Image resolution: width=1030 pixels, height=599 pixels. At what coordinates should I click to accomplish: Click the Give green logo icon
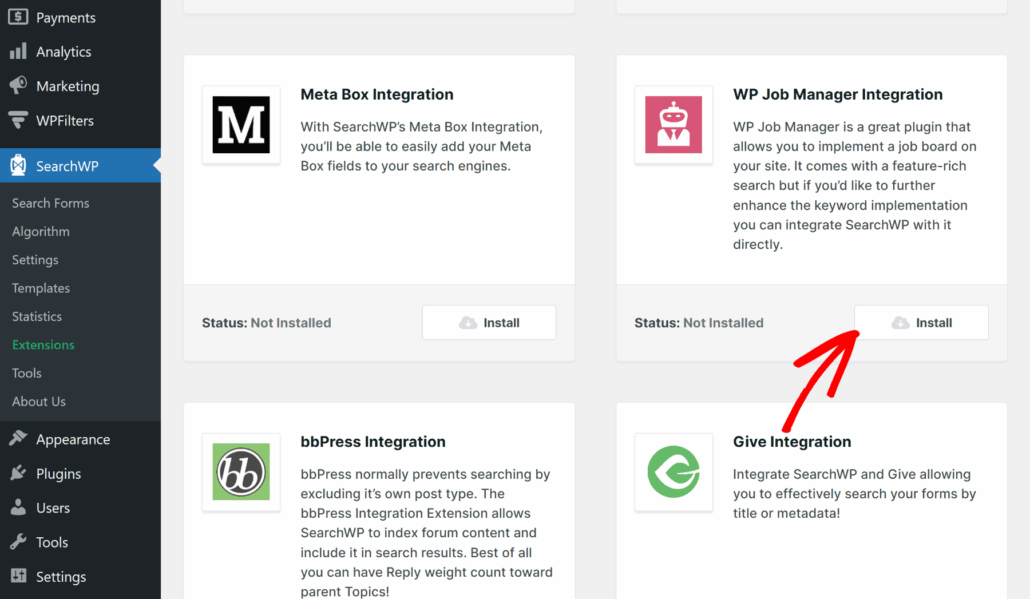[673, 471]
